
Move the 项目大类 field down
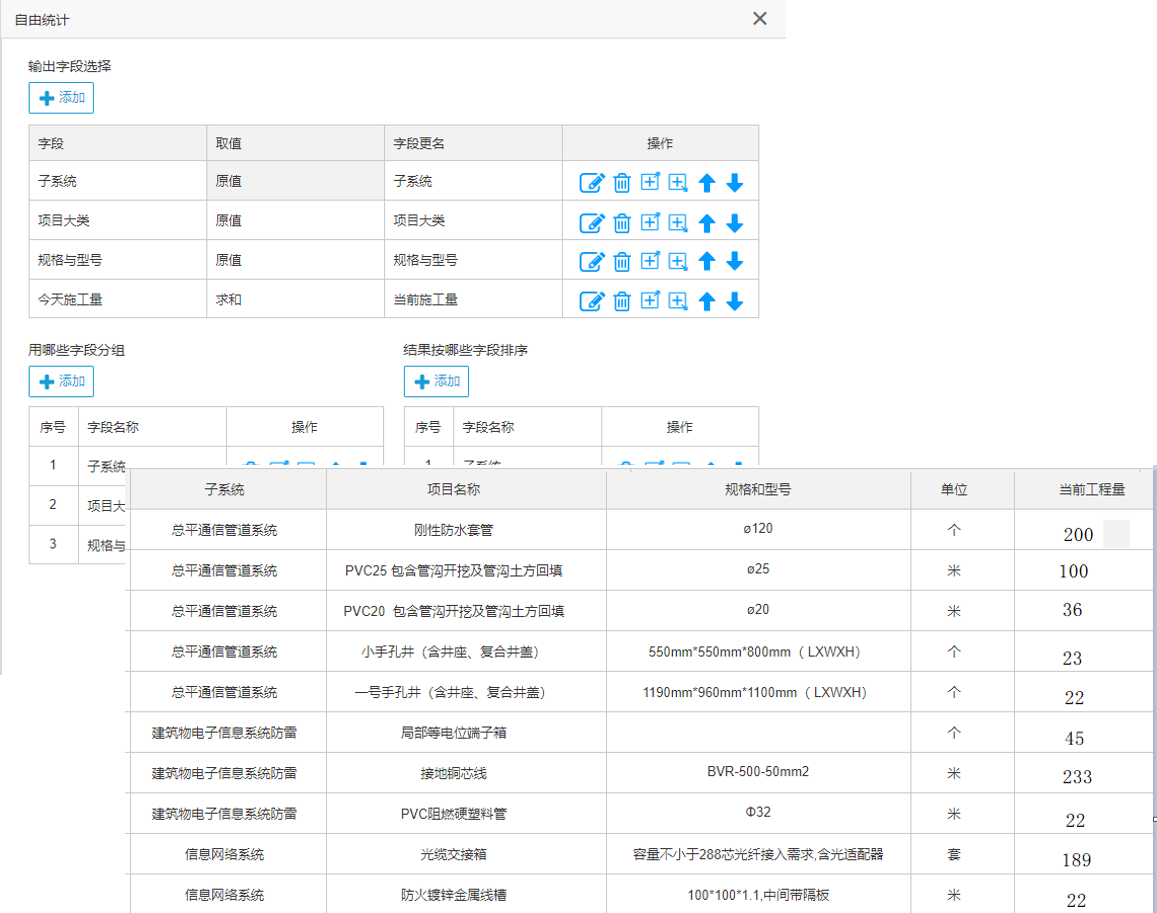734,222
